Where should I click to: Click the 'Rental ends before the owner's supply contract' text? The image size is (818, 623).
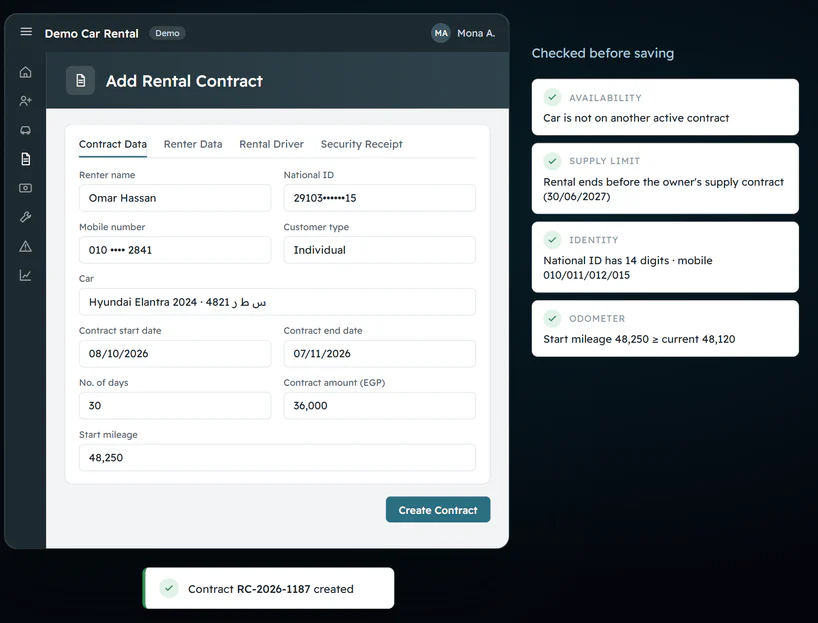pos(664,182)
